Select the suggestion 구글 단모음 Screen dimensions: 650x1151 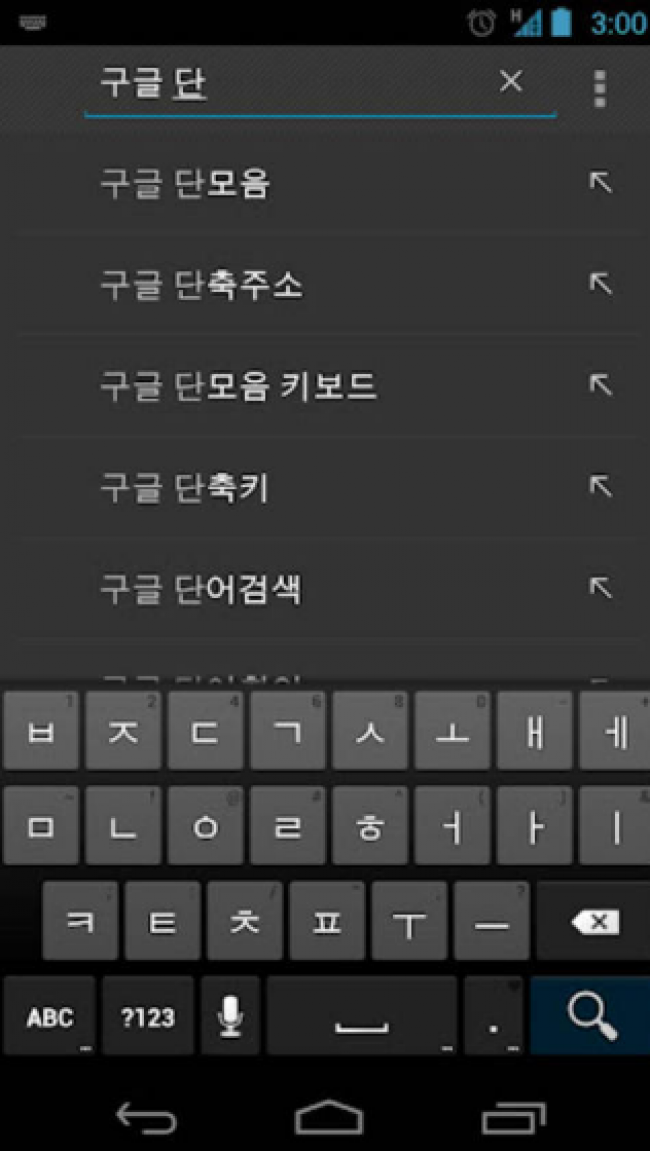185,183
